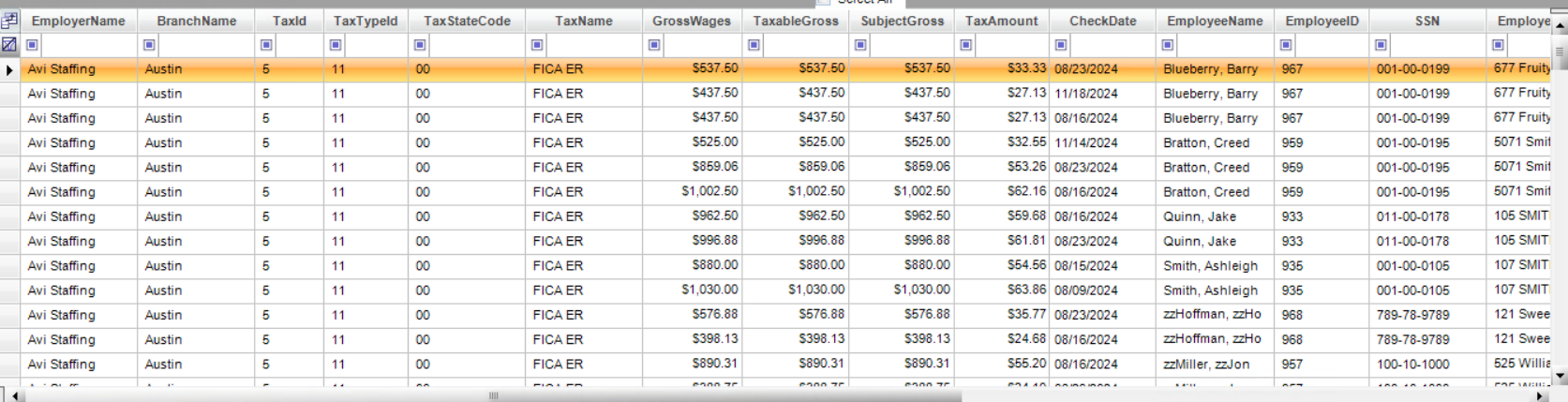Click the SubjectGross column header
Viewport: 1568px width, 402px height.
(902, 21)
